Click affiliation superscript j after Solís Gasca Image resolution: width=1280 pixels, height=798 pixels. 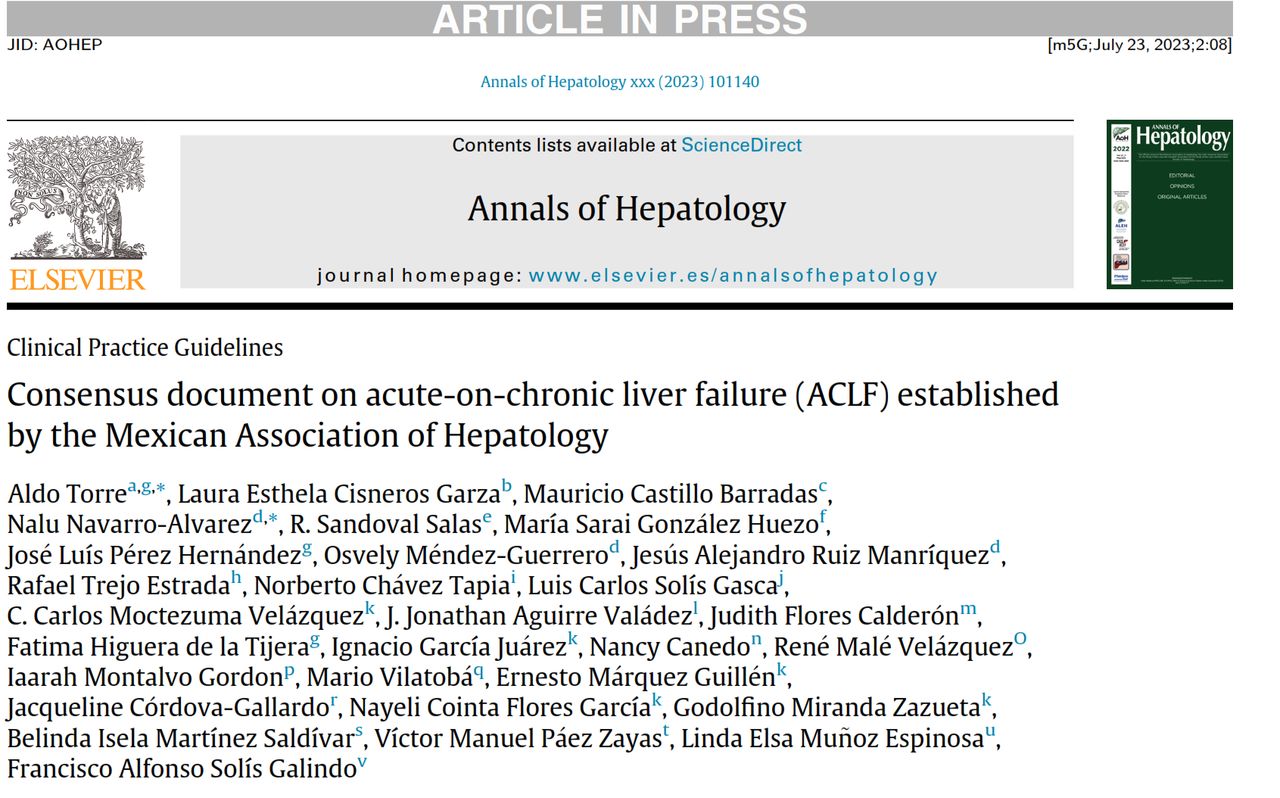pyautogui.click(x=781, y=579)
